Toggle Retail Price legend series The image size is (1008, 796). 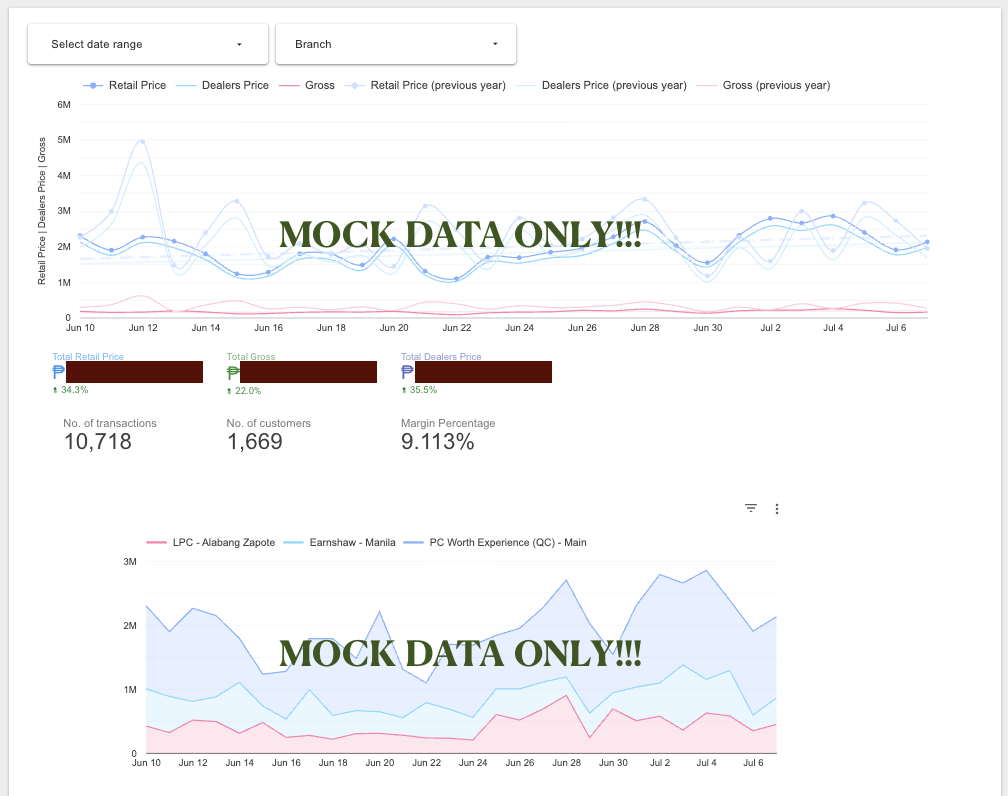click(x=125, y=86)
